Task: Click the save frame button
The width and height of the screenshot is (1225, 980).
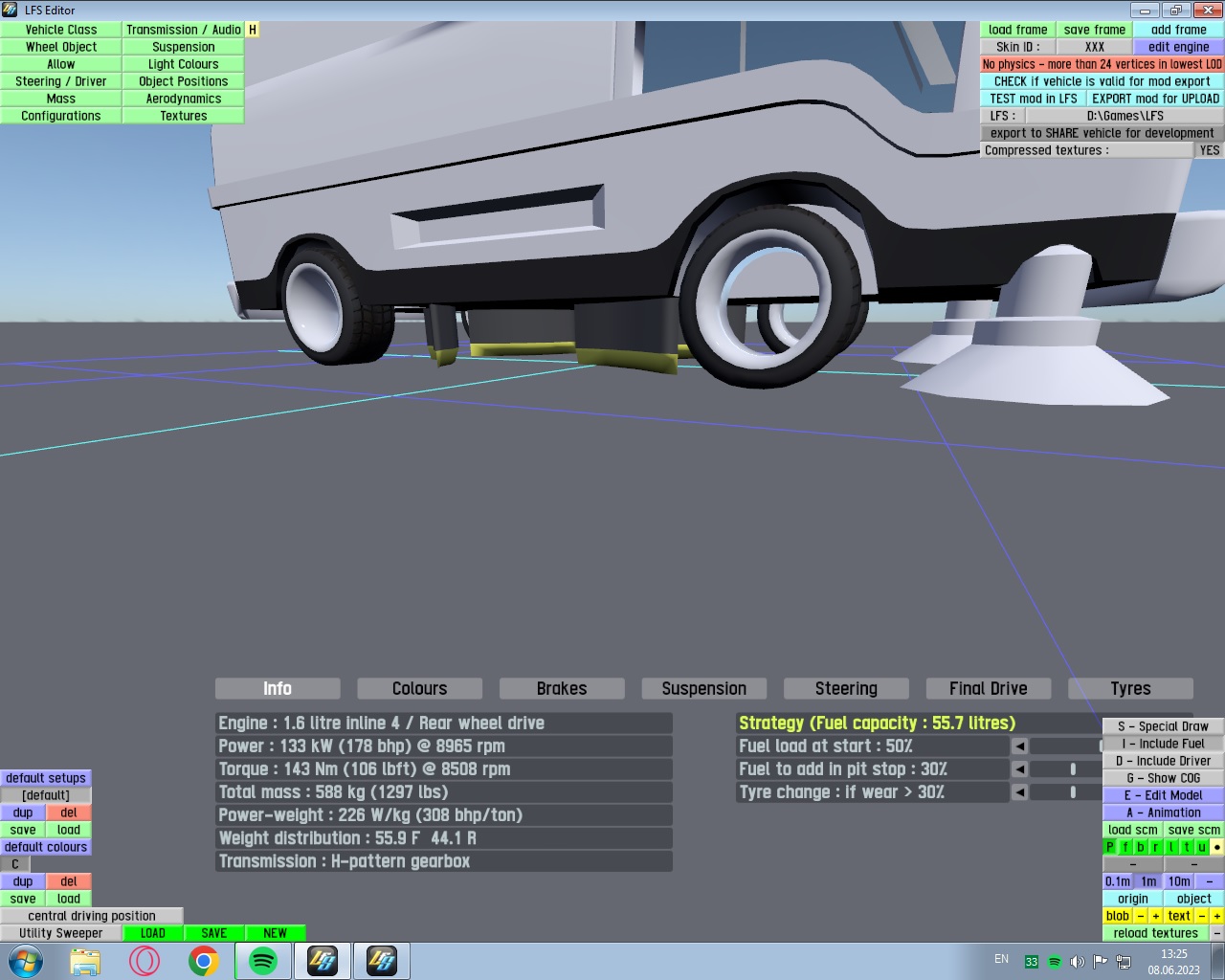Action: pyautogui.click(x=1095, y=30)
